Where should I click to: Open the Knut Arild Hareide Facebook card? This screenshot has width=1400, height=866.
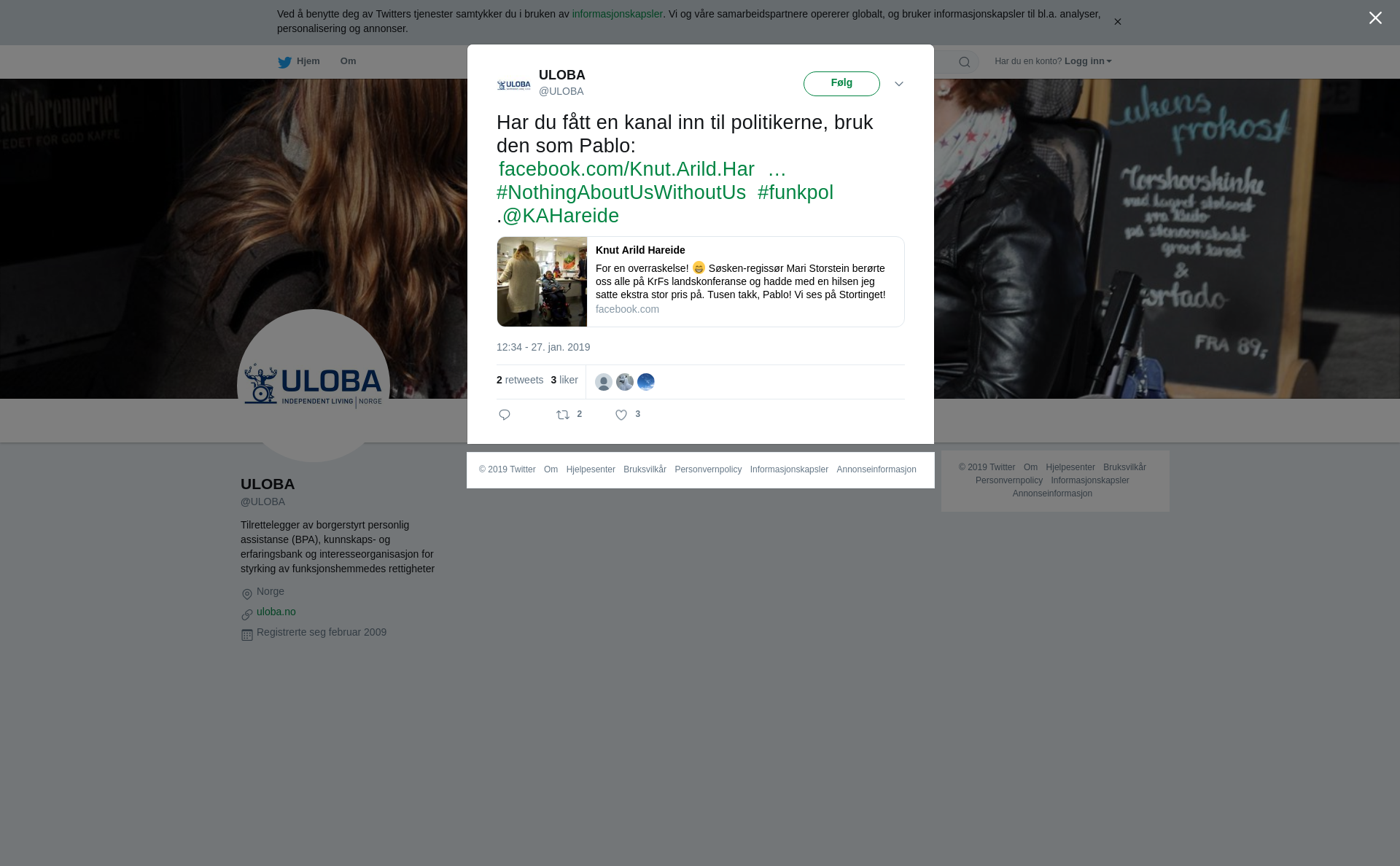pos(700,281)
